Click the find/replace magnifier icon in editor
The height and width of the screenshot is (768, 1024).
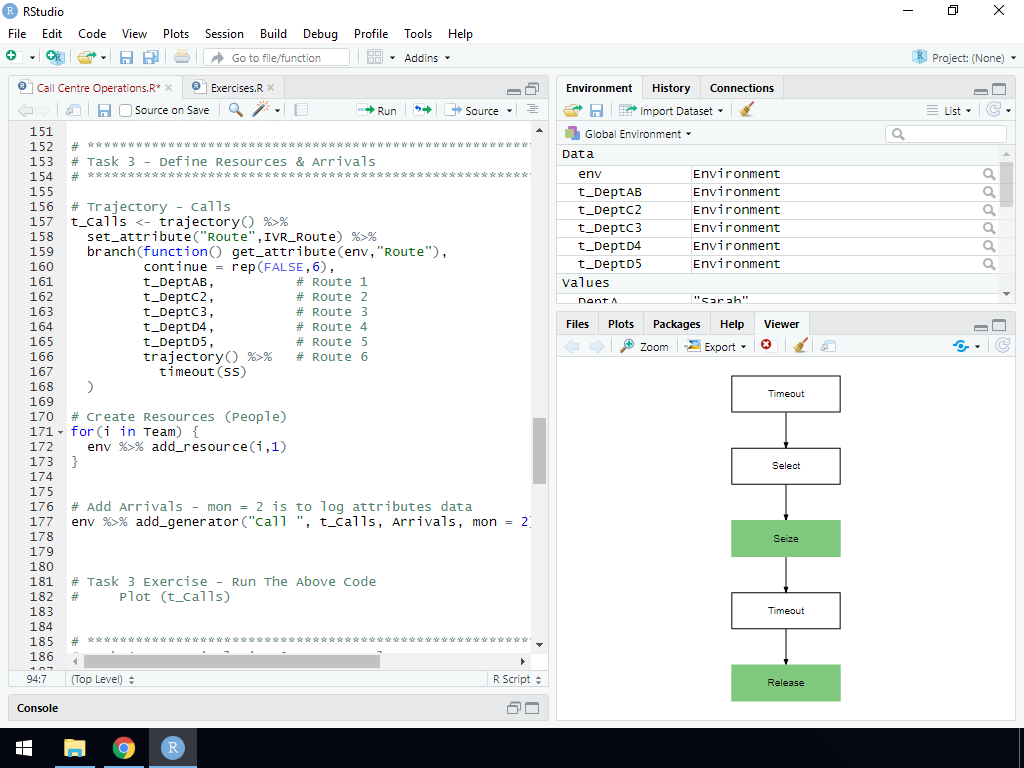(236, 110)
